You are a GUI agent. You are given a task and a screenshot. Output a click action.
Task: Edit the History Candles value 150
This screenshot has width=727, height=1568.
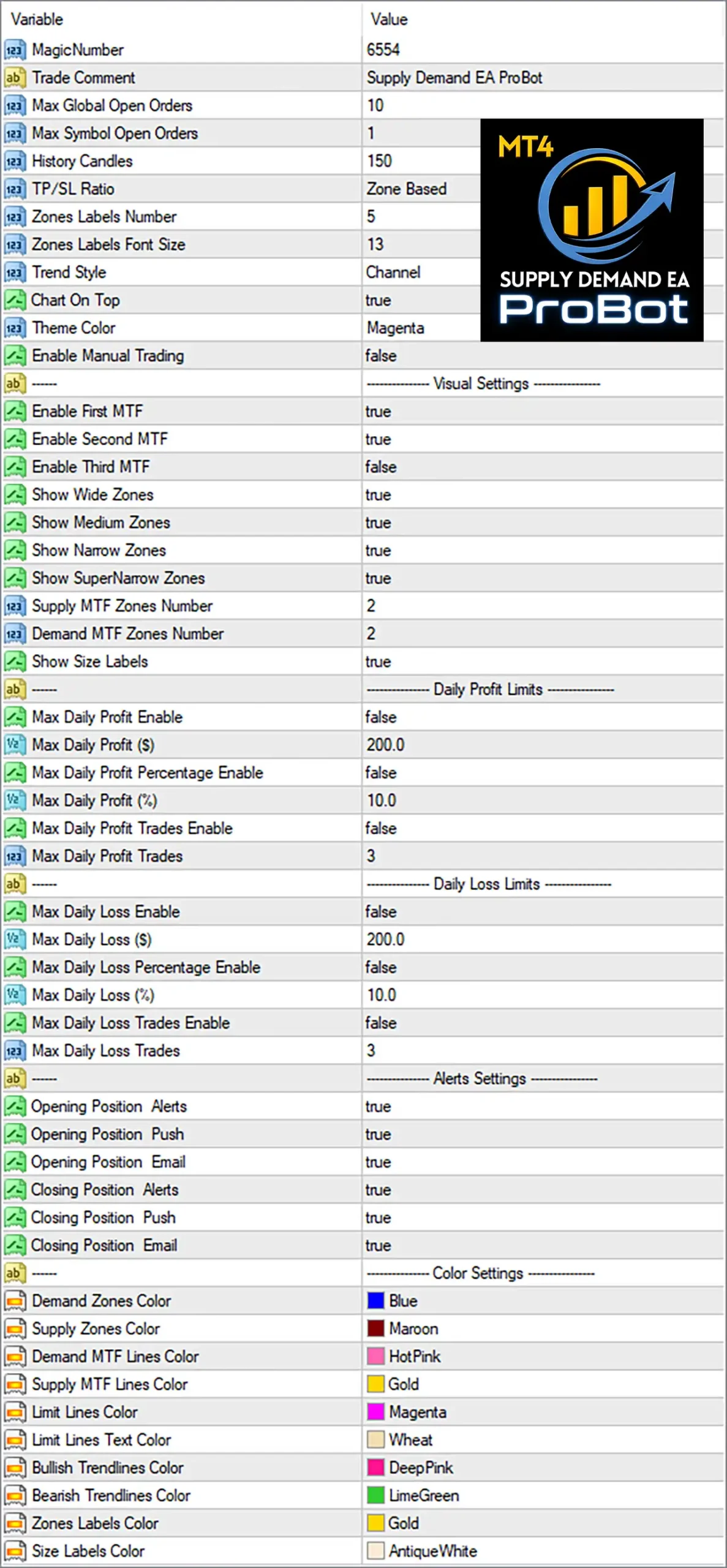pos(379,161)
